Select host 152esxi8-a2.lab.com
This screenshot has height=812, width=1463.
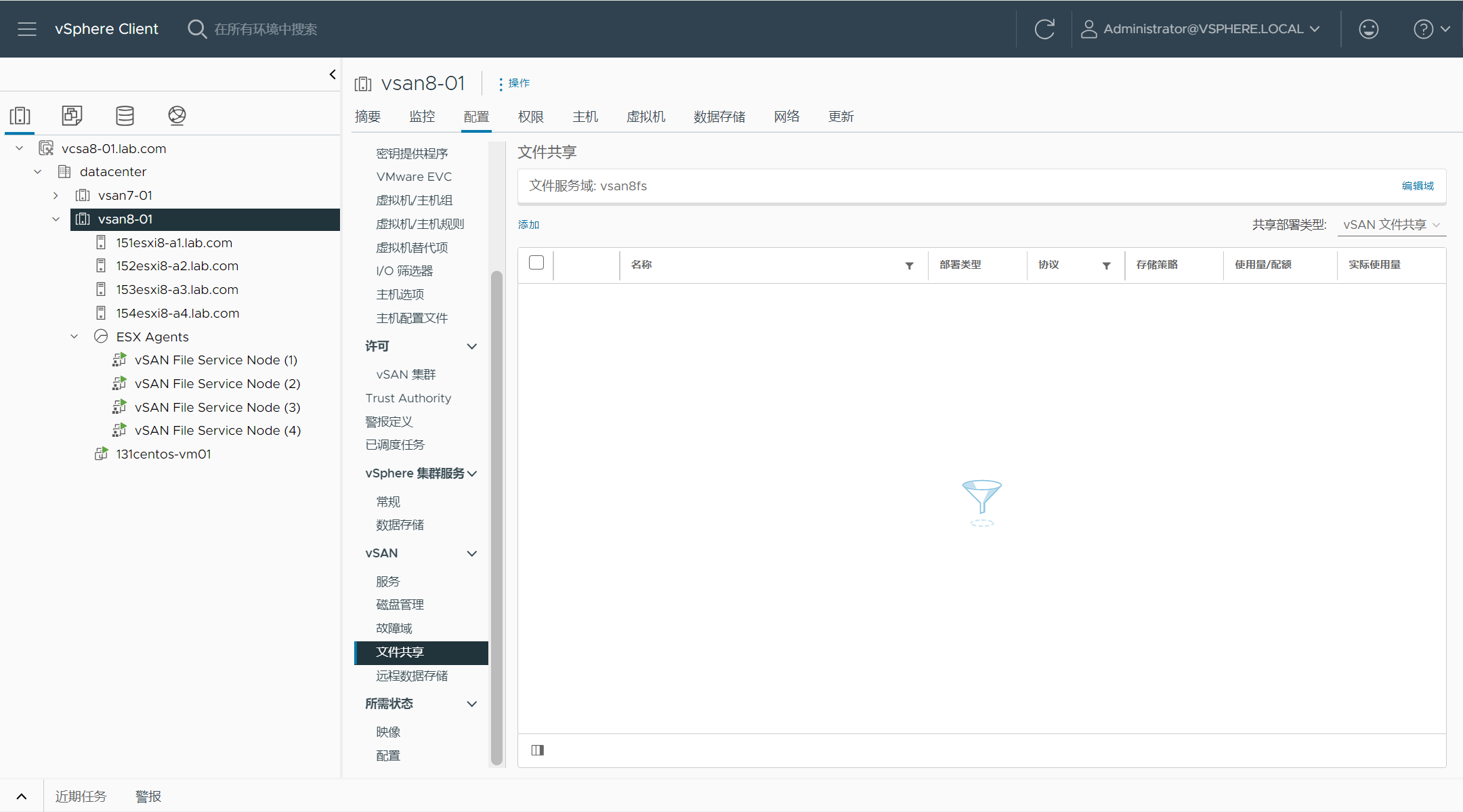[x=177, y=265]
